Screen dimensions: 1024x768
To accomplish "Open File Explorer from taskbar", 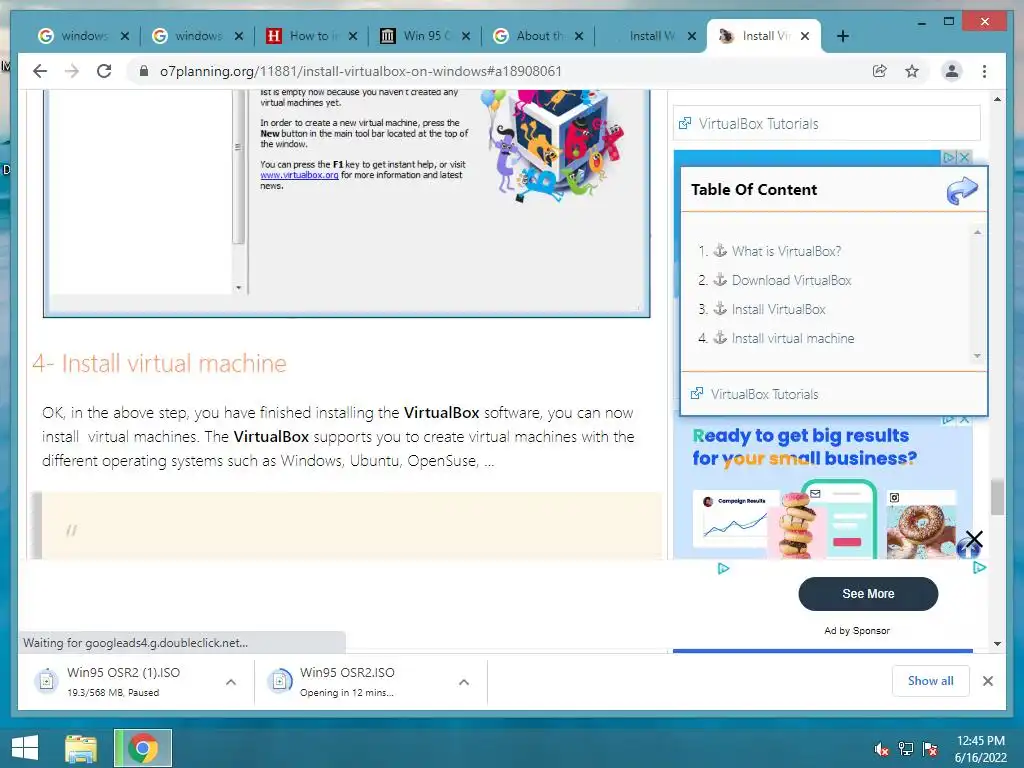I will click(81, 748).
